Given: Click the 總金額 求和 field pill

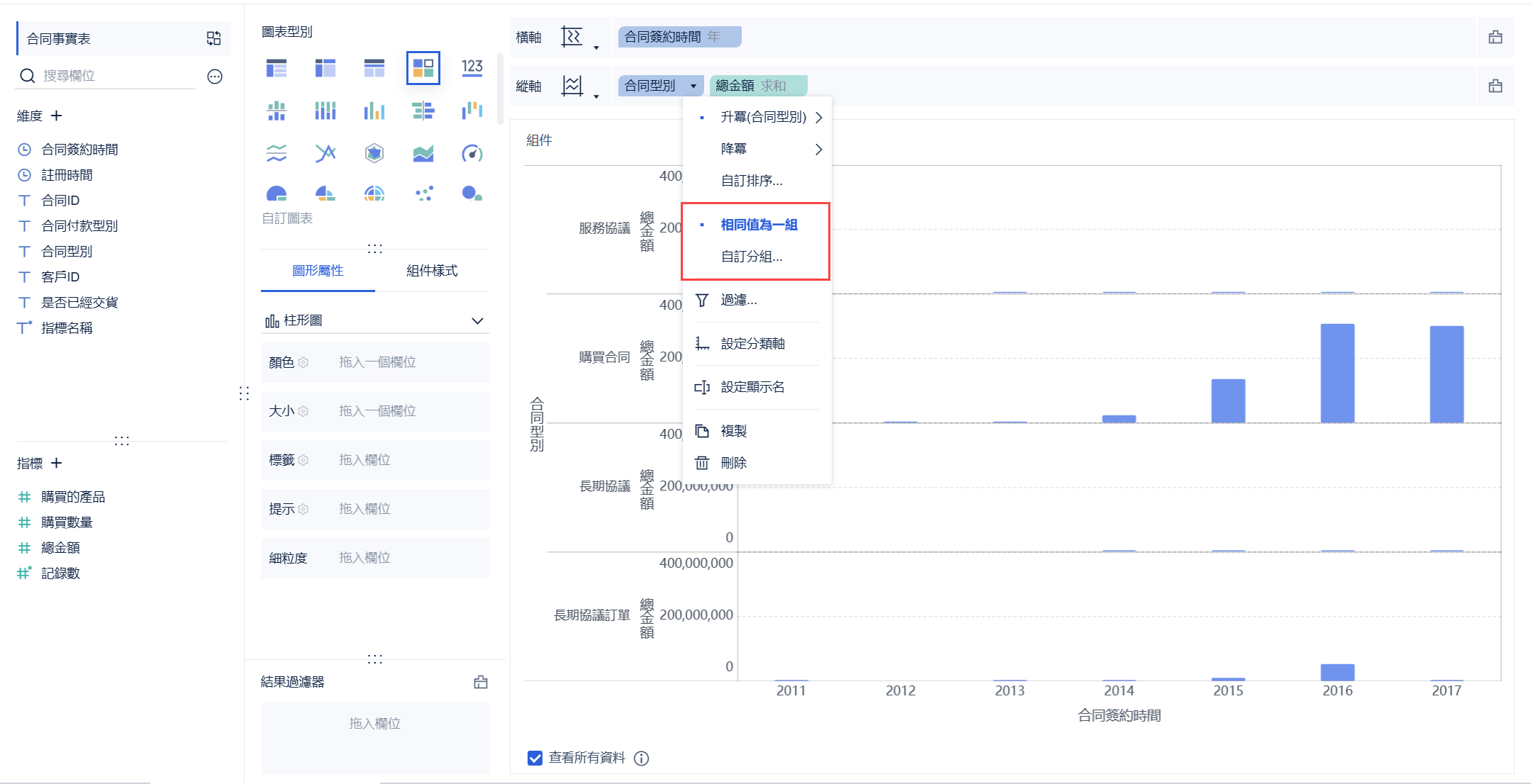Looking at the screenshot, I should (x=757, y=86).
